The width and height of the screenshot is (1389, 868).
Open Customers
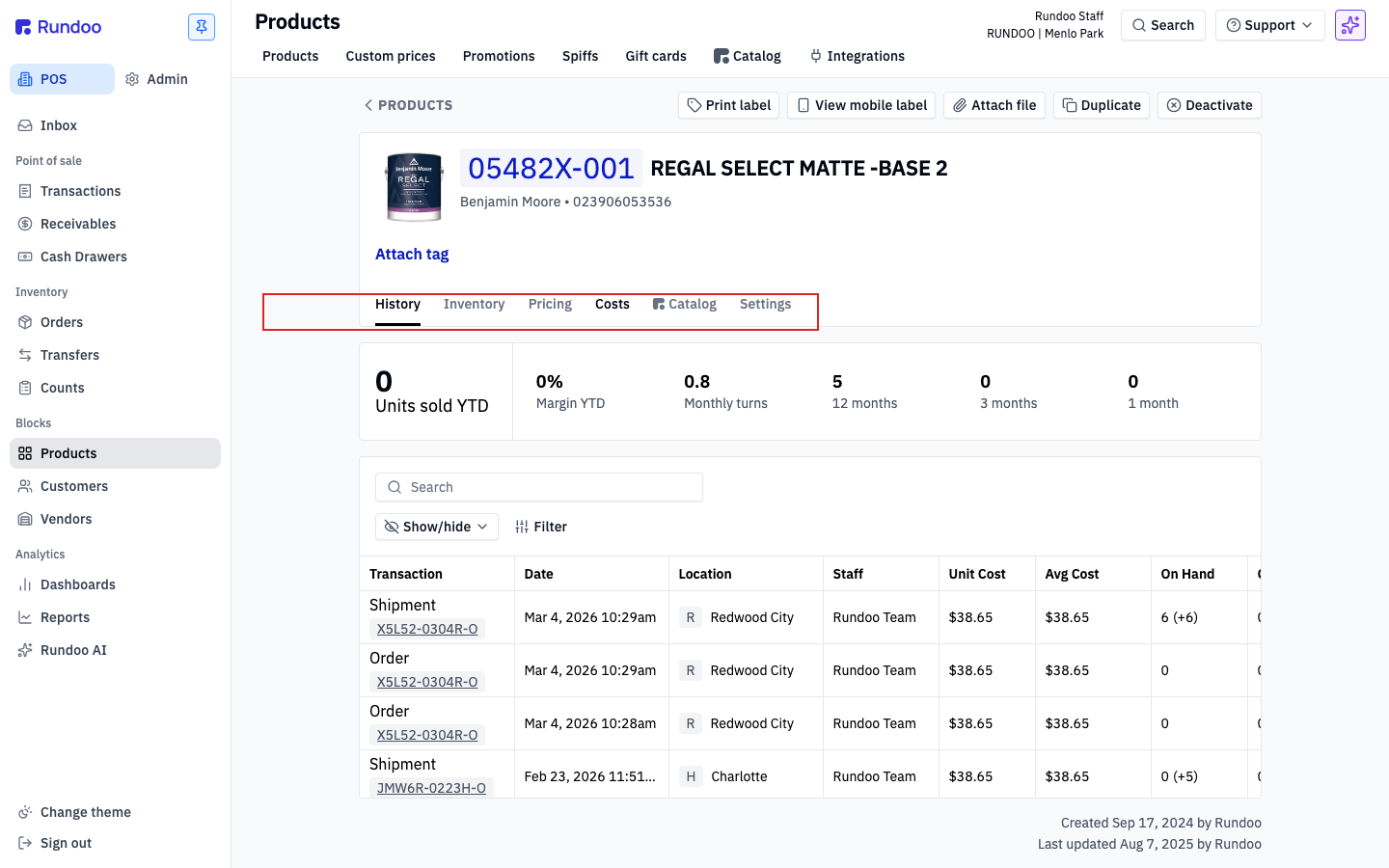coord(115,486)
